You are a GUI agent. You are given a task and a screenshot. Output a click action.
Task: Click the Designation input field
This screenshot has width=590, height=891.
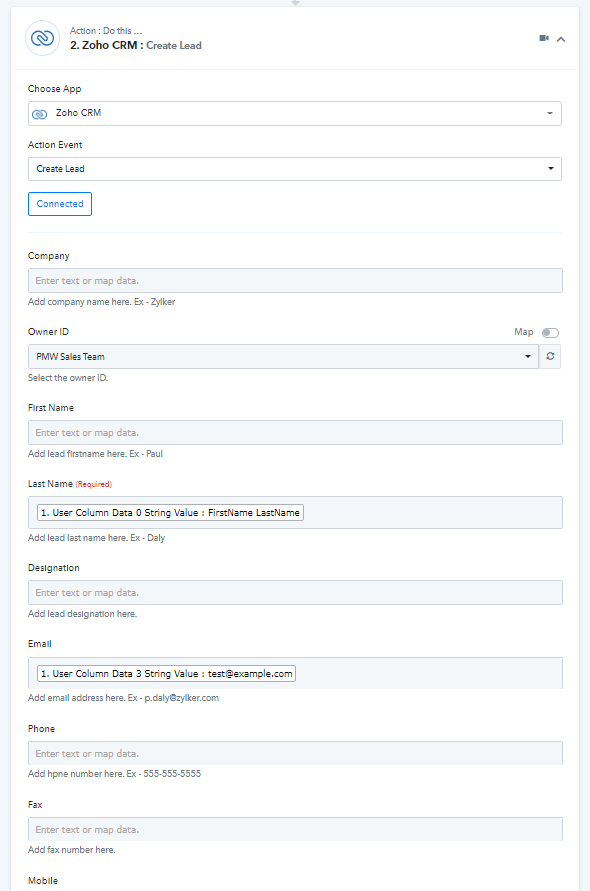click(295, 593)
